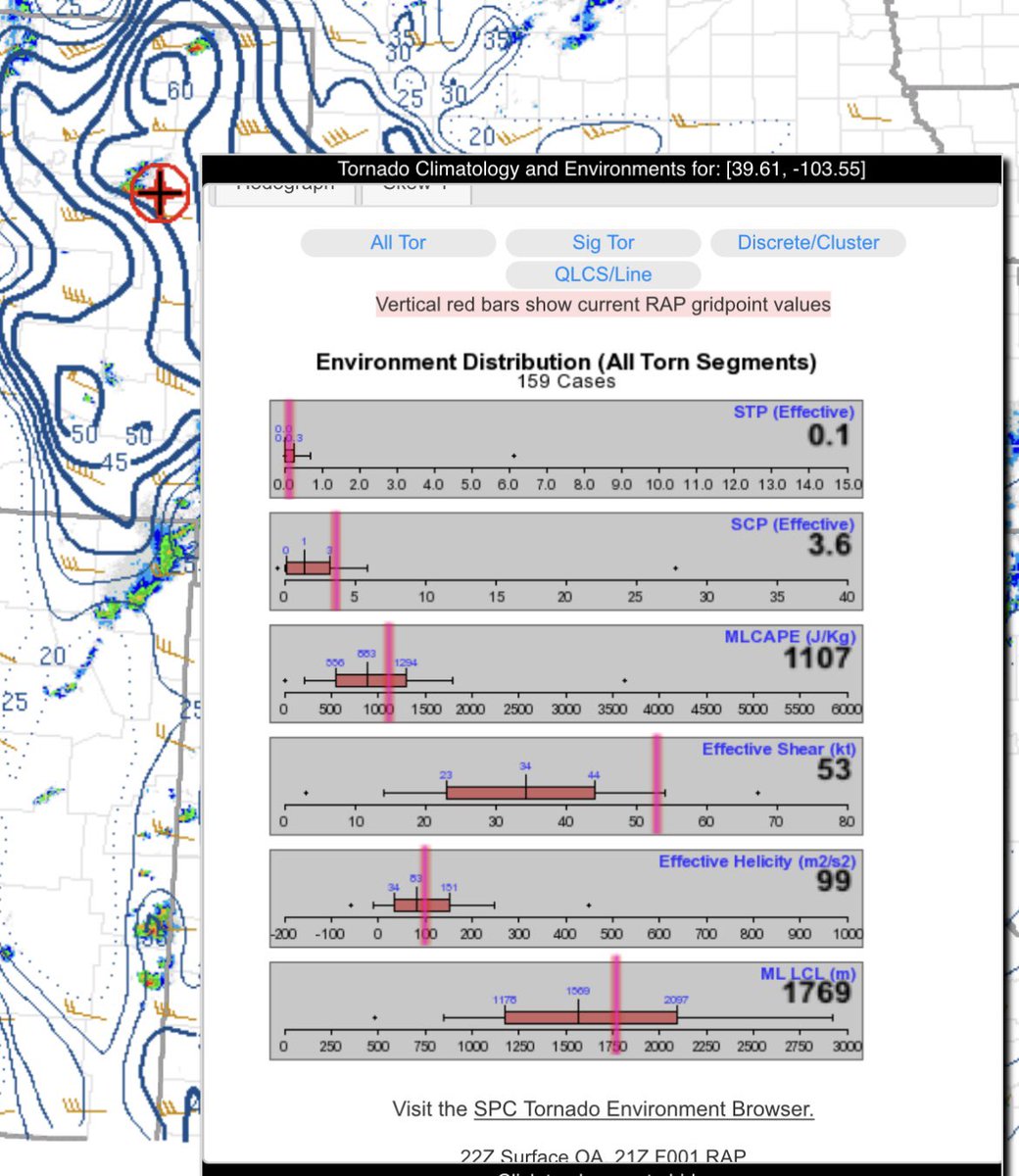Select the Sig Tor filter button

pyautogui.click(x=603, y=243)
